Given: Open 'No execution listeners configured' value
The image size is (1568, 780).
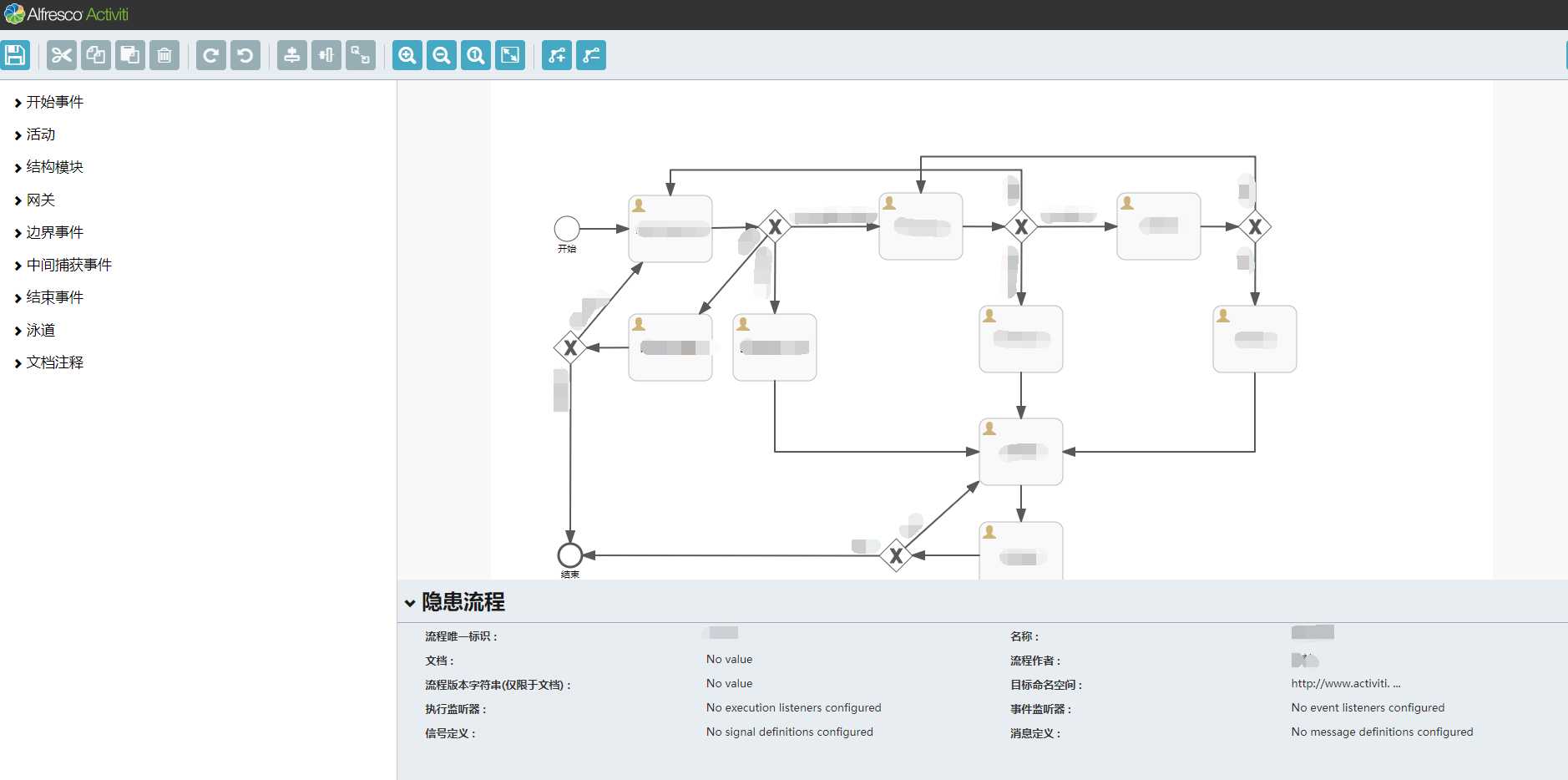Looking at the screenshot, I should coord(793,707).
